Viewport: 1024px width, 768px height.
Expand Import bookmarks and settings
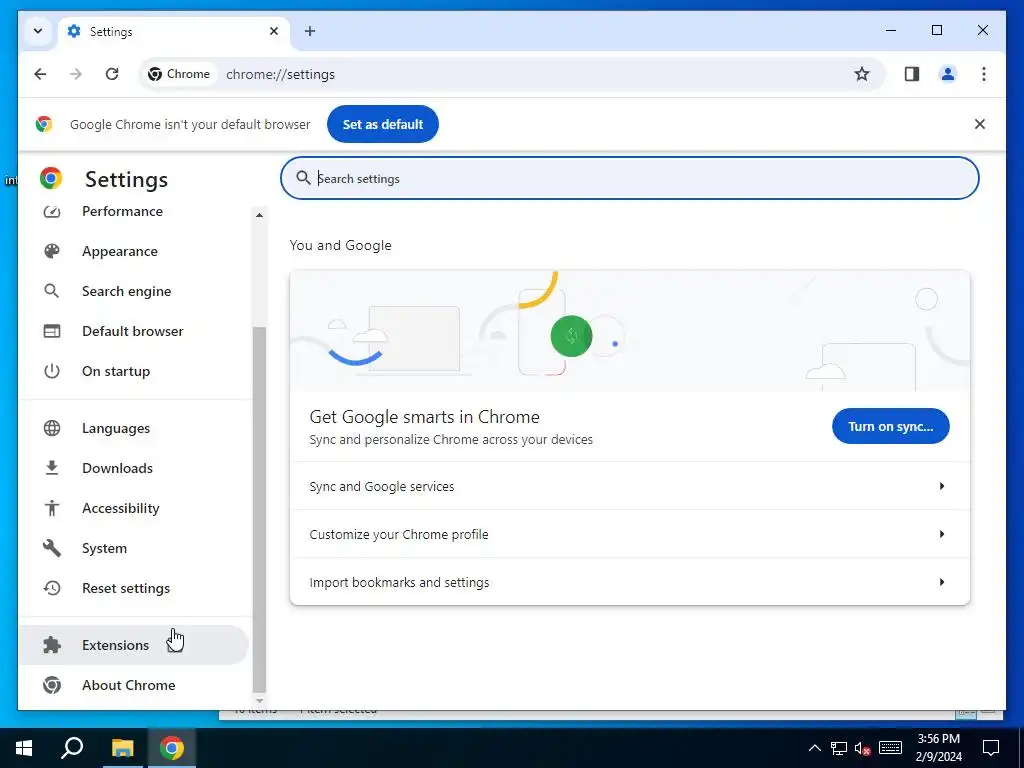(x=630, y=582)
